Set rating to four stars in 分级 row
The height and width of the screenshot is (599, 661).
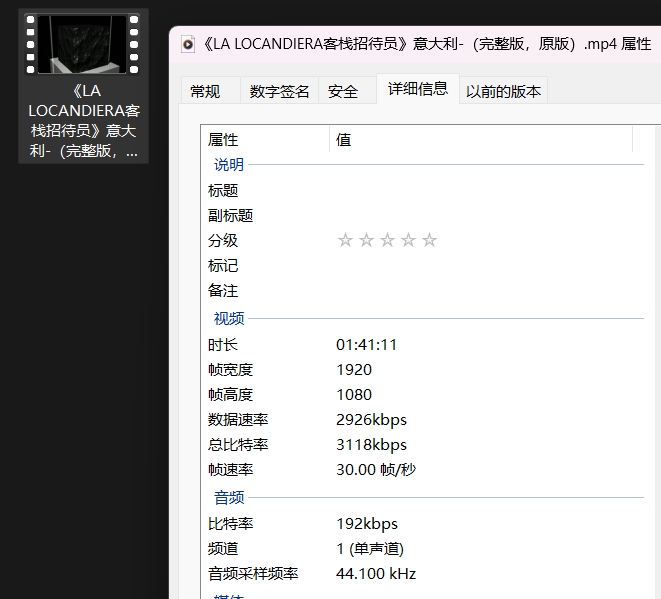coord(408,240)
